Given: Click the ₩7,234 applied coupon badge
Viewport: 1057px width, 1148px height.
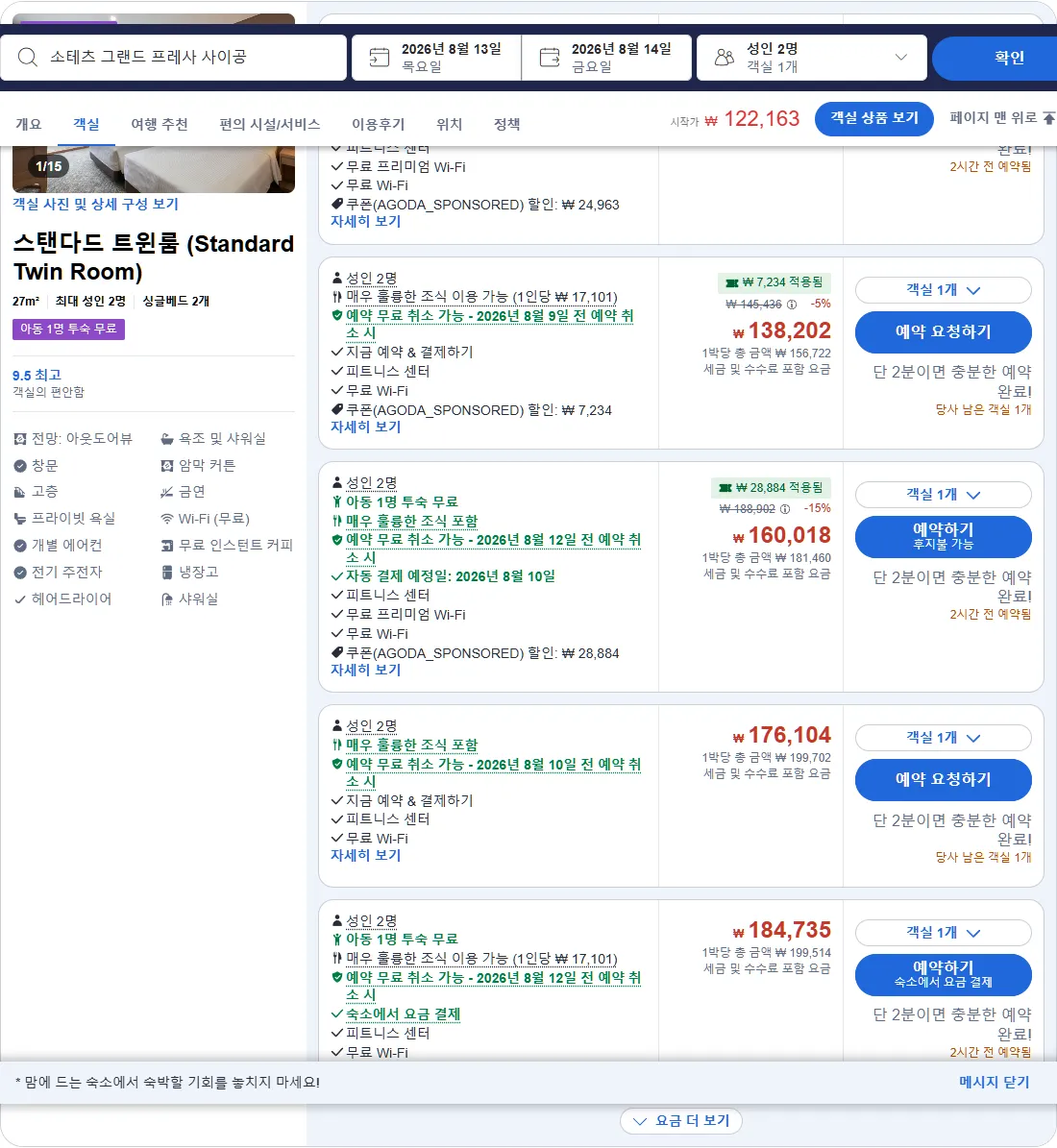Looking at the screenshot, I should tap(774, 282).
